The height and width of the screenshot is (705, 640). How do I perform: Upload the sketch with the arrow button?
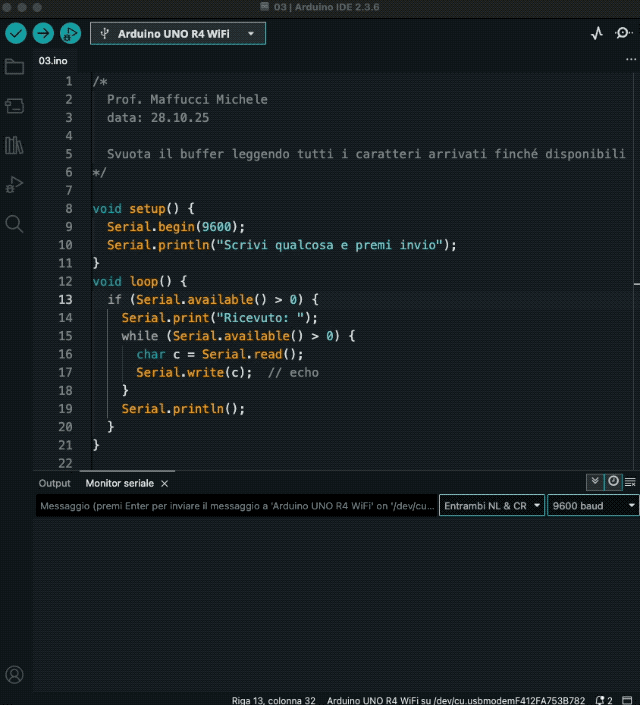(x=43, y=33)
